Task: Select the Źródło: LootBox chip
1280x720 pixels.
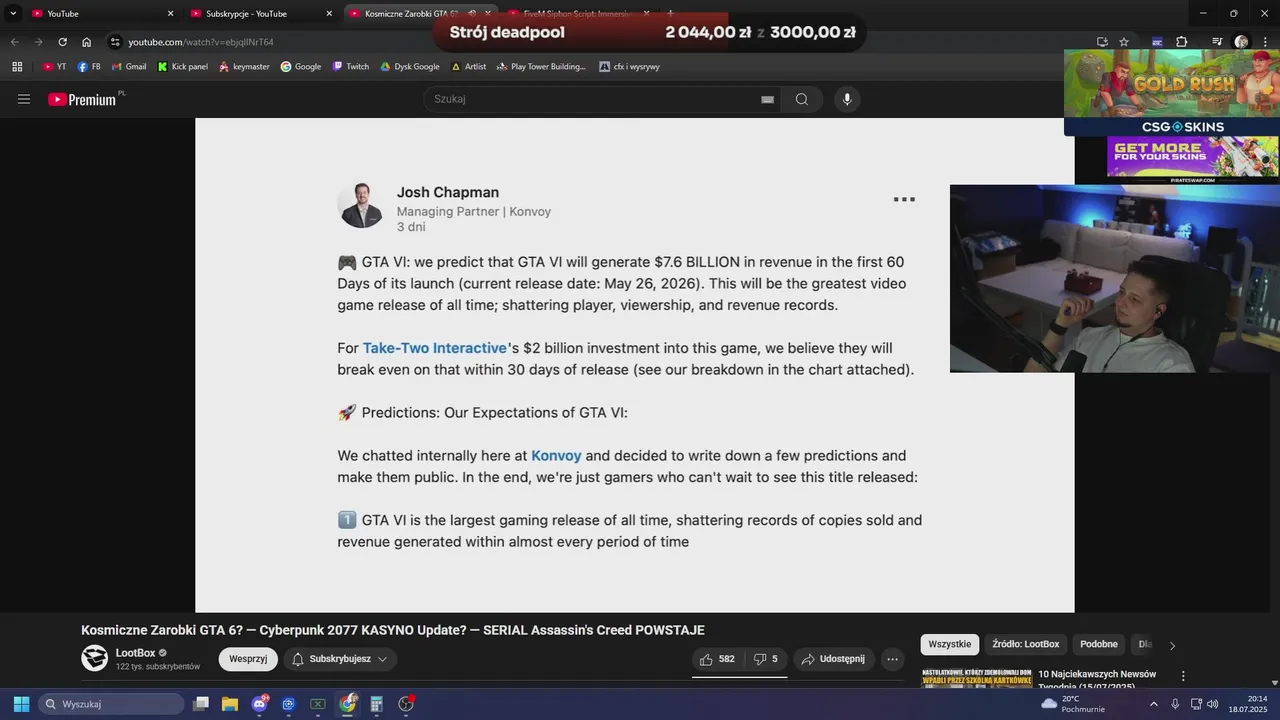Action: click(x=1026, y=644)
